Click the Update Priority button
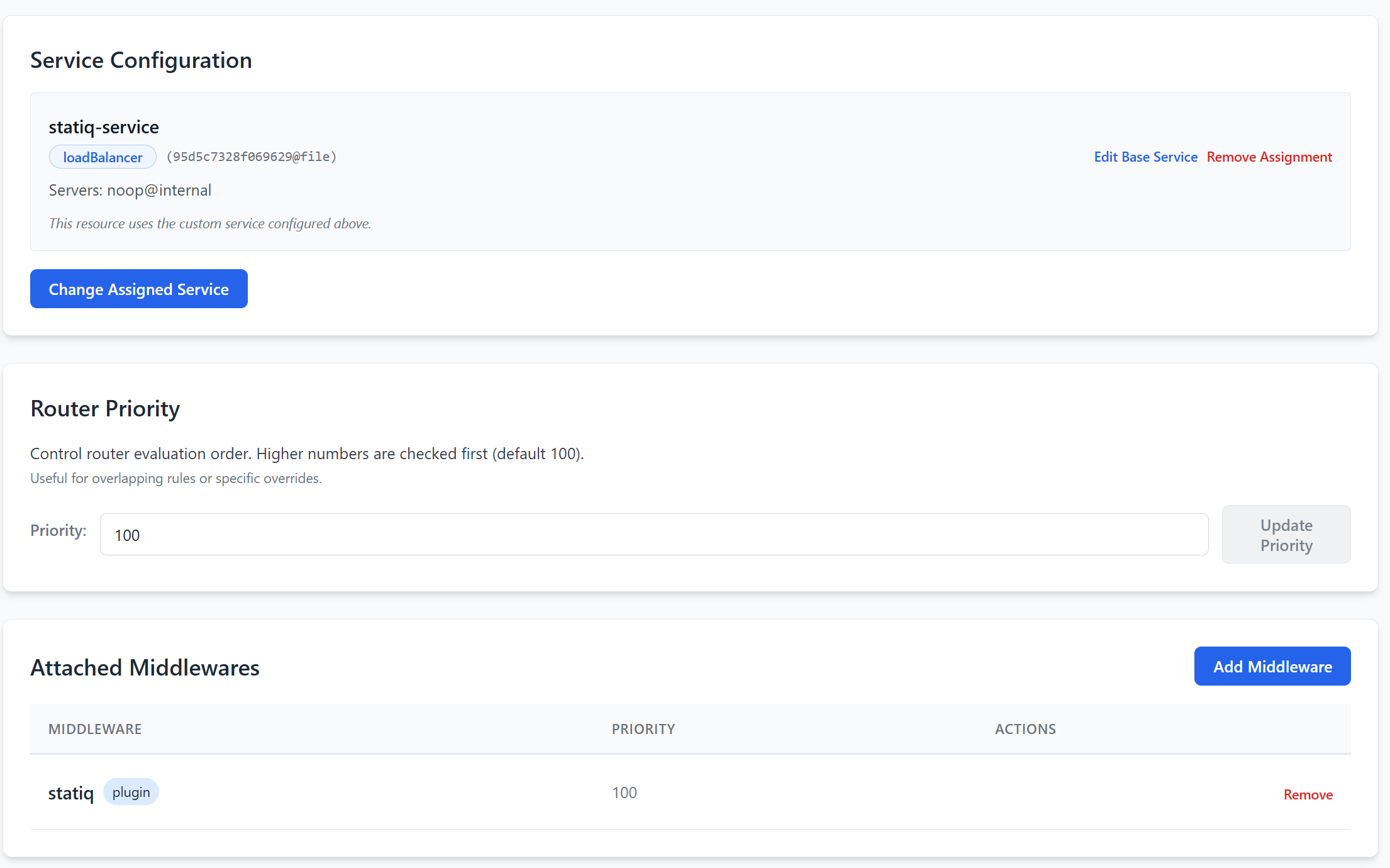The height and width of the screenshot is (868, 1390). [1286, 535]
